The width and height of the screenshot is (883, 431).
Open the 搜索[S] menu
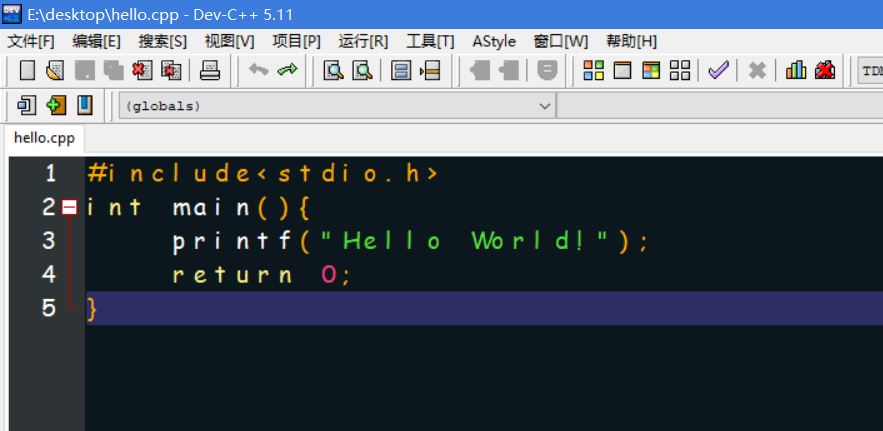[163, 41]
